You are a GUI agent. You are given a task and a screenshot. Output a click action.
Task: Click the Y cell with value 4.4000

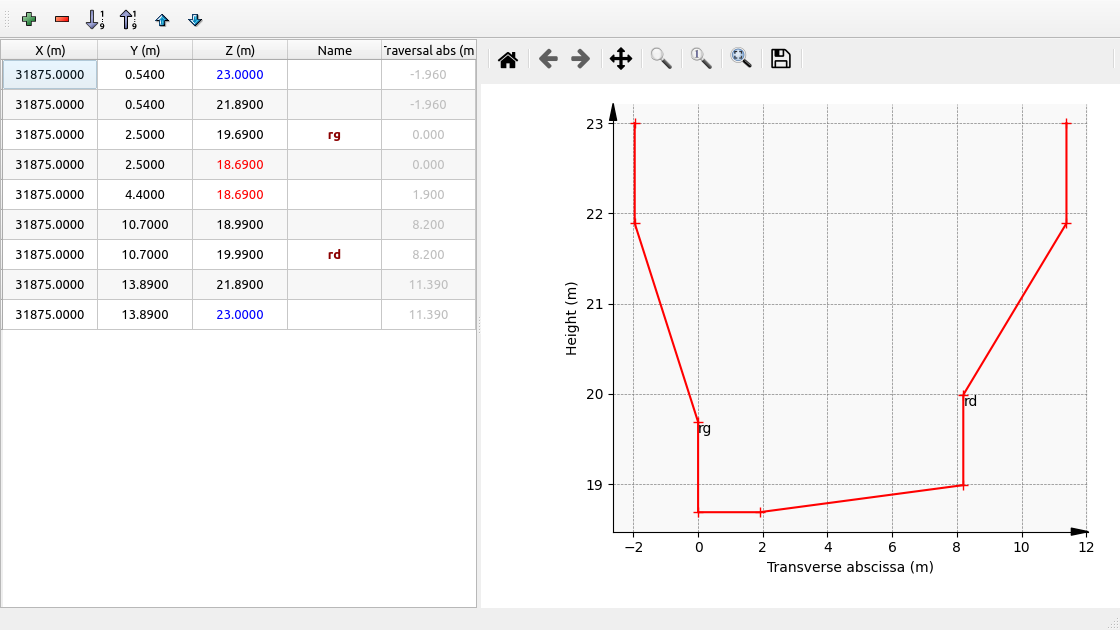coord(145,195)
